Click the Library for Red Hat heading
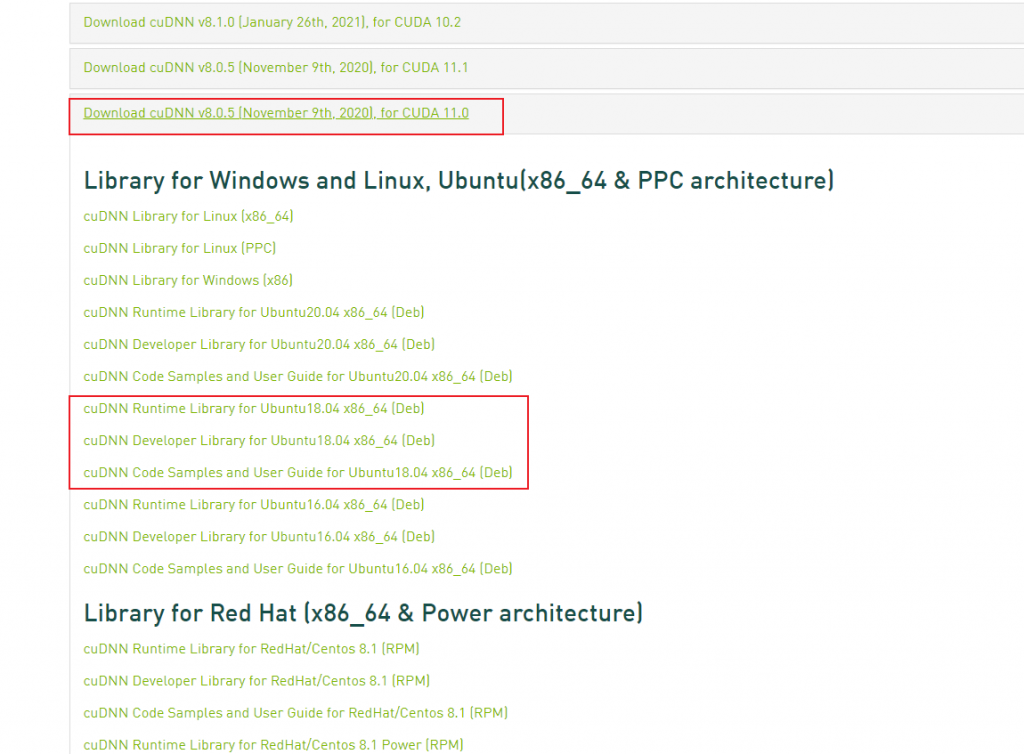The height and width of the screenshot is (754, 1024). (363, 613)
